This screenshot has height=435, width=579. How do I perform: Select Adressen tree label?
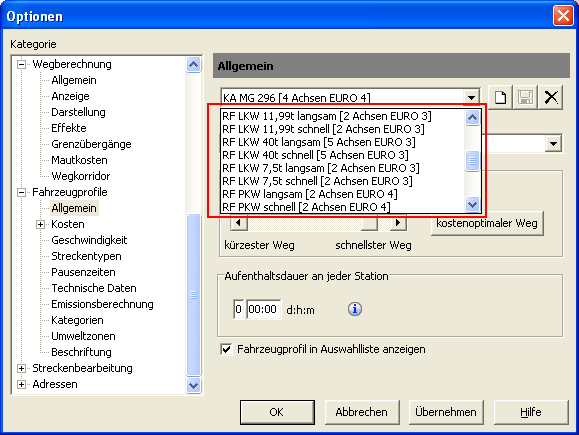point(55,384)
